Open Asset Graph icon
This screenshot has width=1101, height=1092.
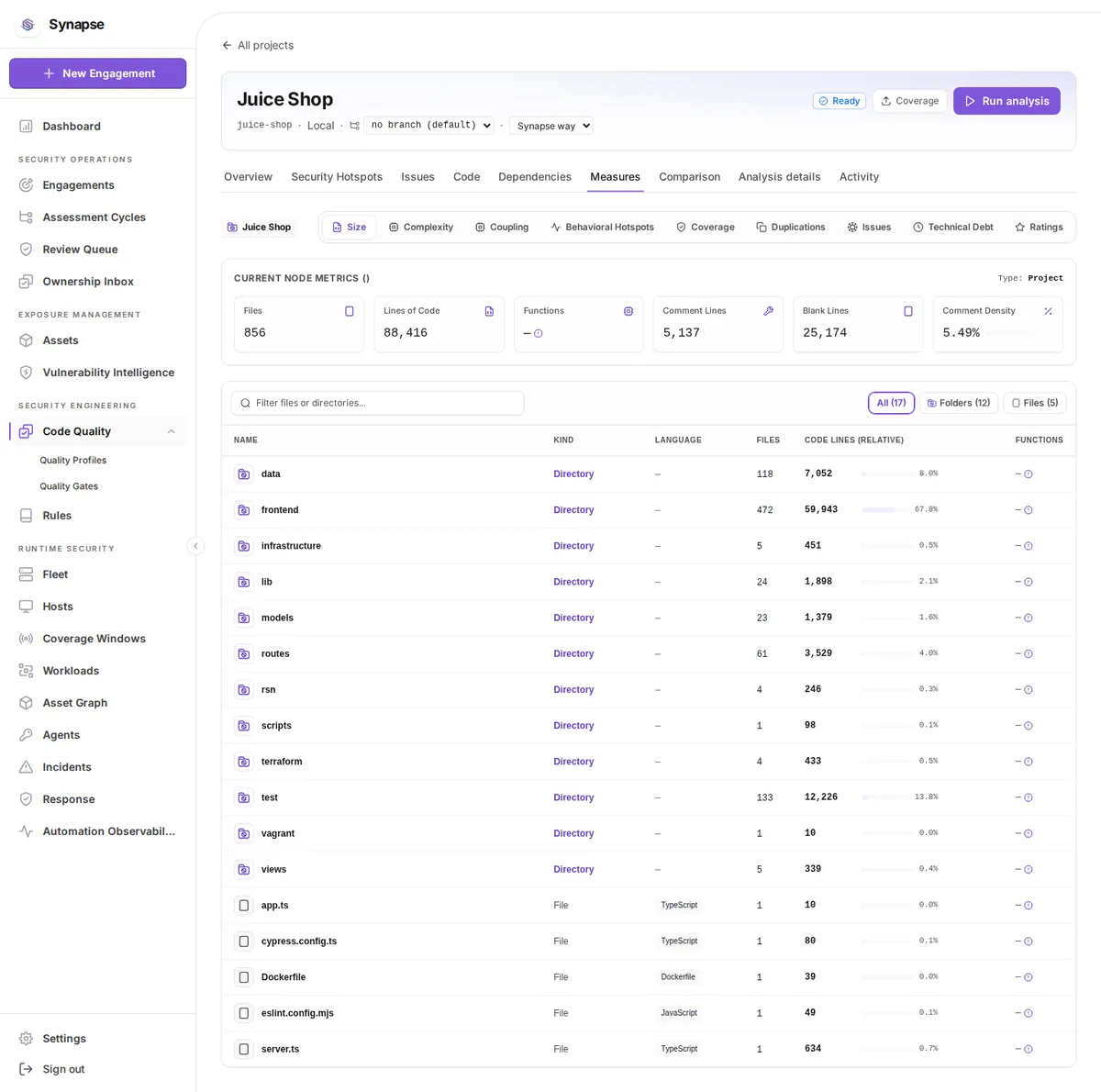coord(26,703)
